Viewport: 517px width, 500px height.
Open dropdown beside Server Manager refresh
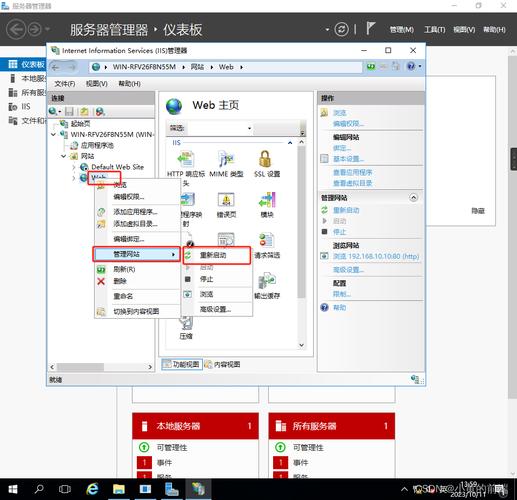pos(327,29)
